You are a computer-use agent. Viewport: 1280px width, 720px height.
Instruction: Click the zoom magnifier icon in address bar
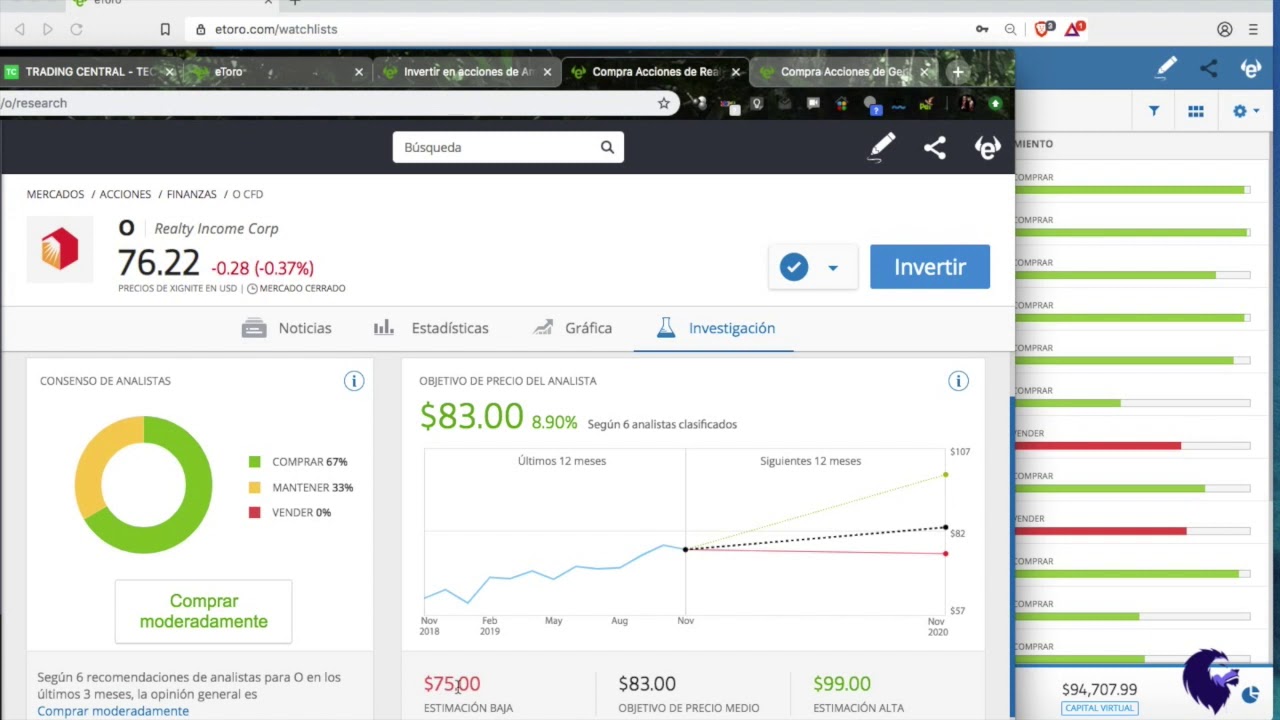tap(1010, 29)
